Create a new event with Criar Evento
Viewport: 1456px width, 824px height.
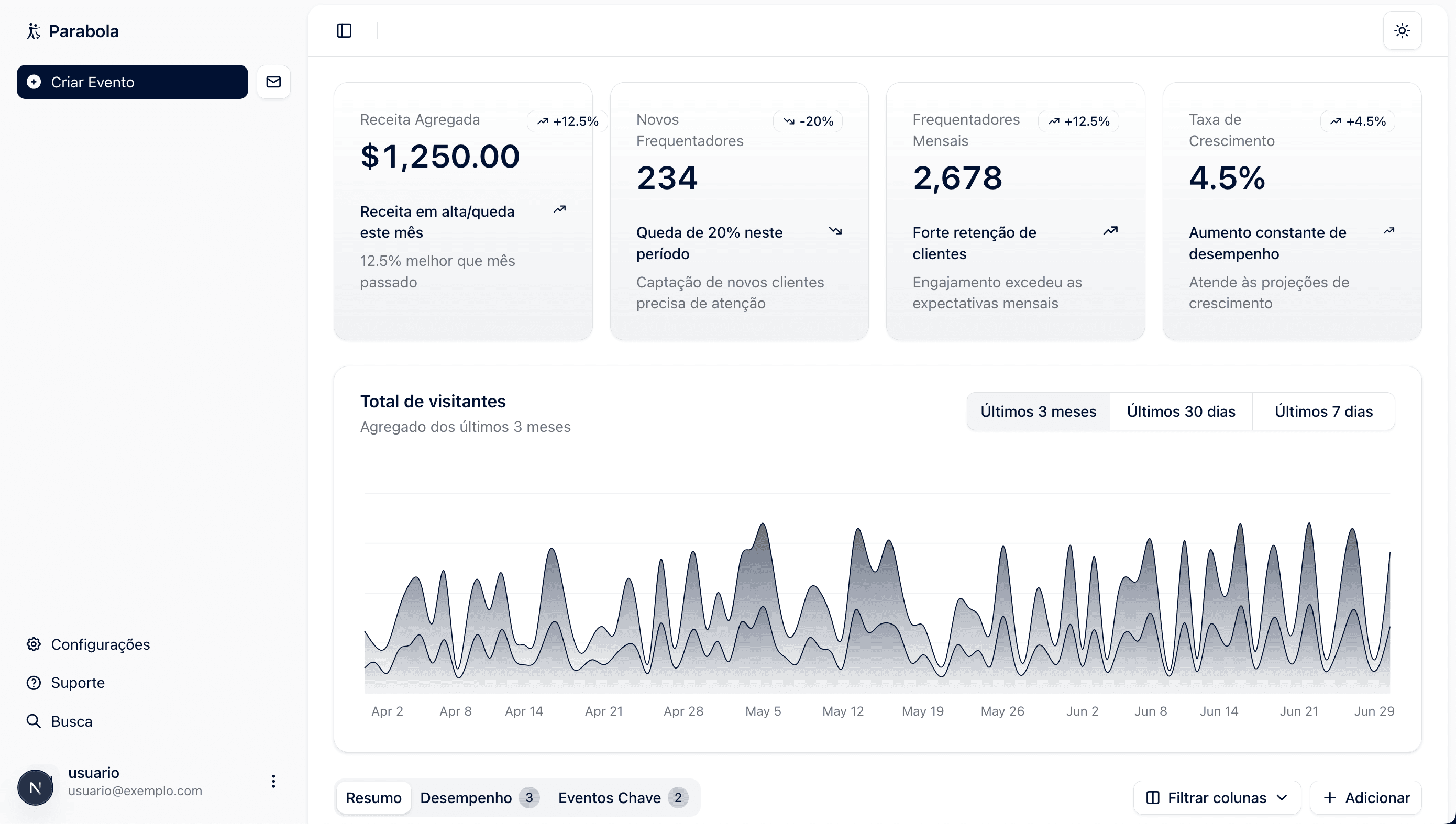[133, 82]
